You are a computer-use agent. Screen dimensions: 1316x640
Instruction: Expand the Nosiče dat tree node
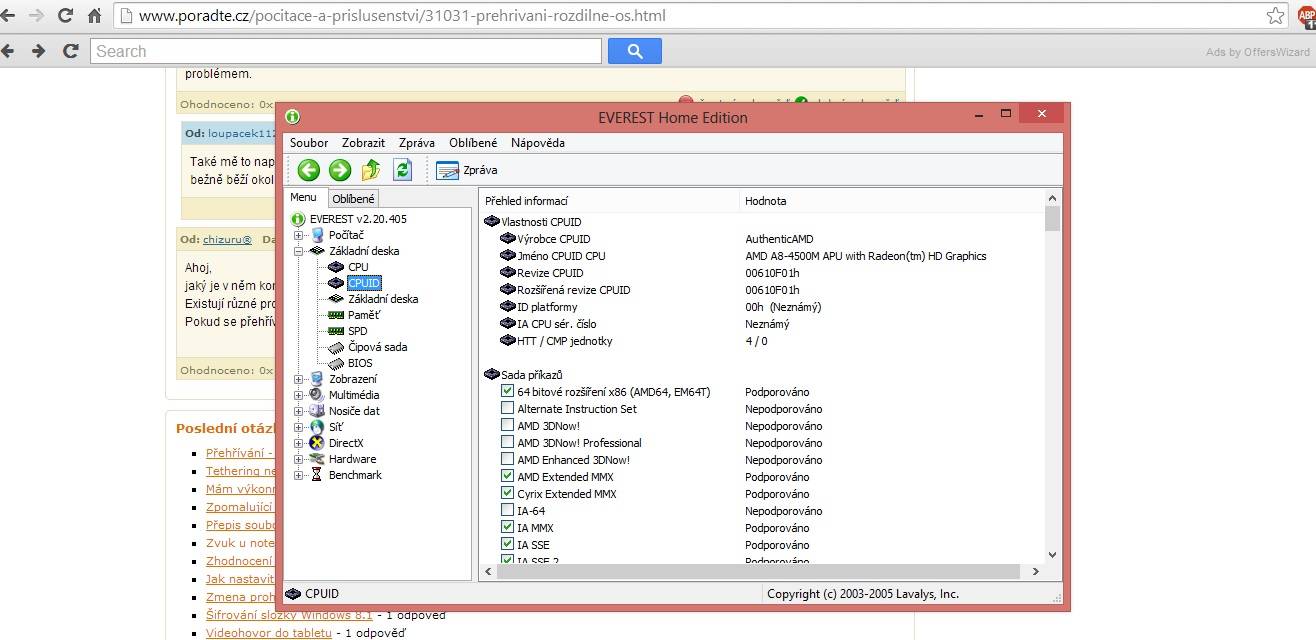(298, 411)
